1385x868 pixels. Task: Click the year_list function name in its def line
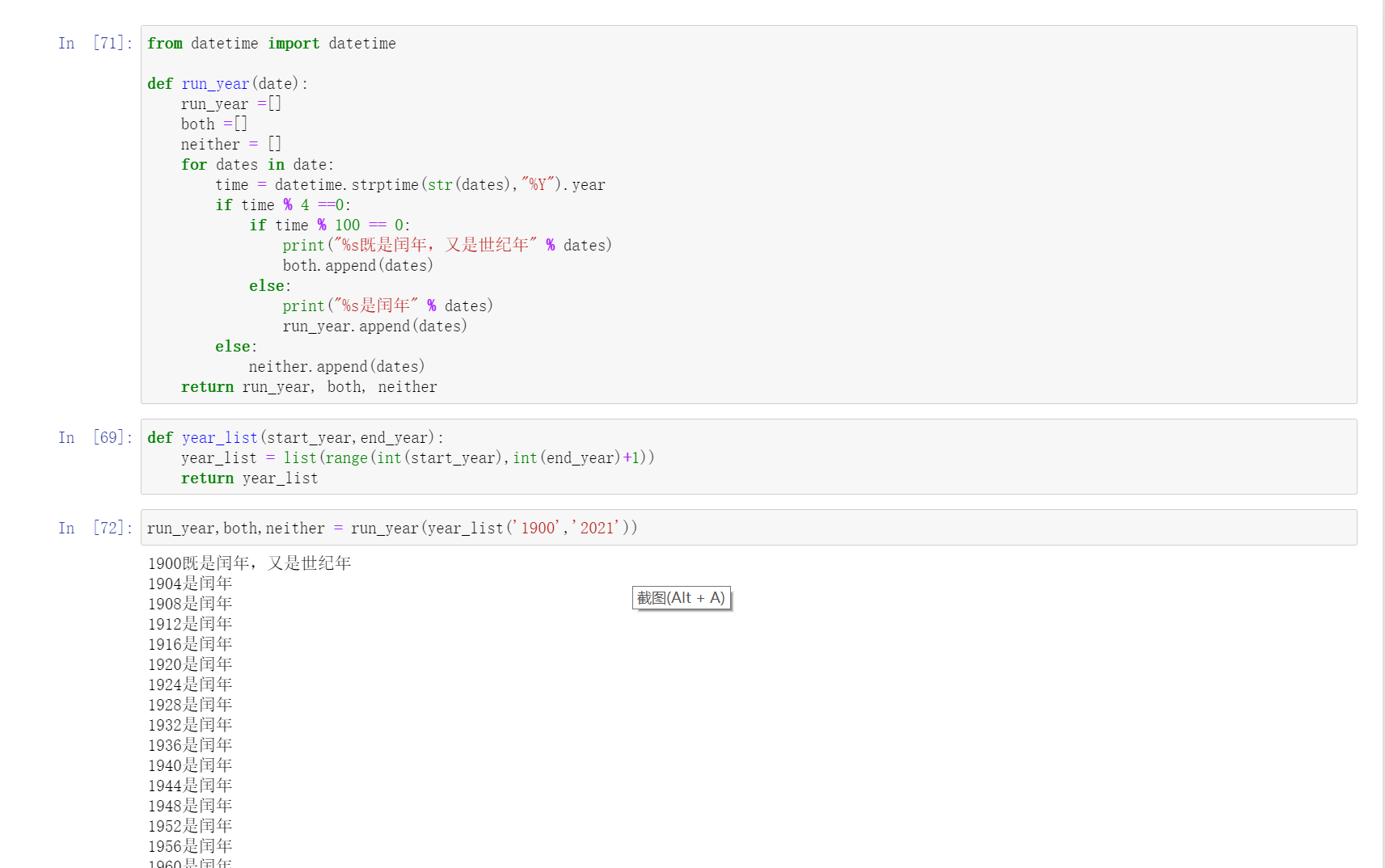point(219,438)
